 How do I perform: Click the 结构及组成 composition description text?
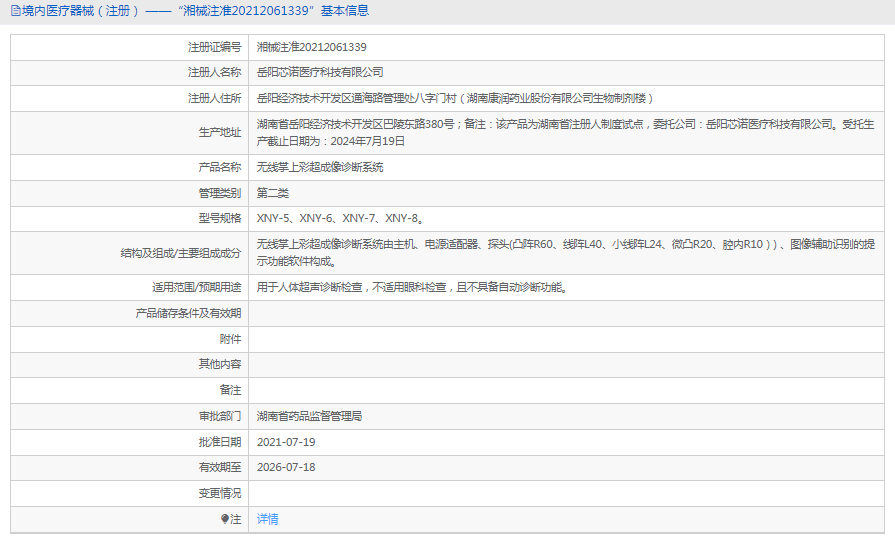click(x=565, y=252)
